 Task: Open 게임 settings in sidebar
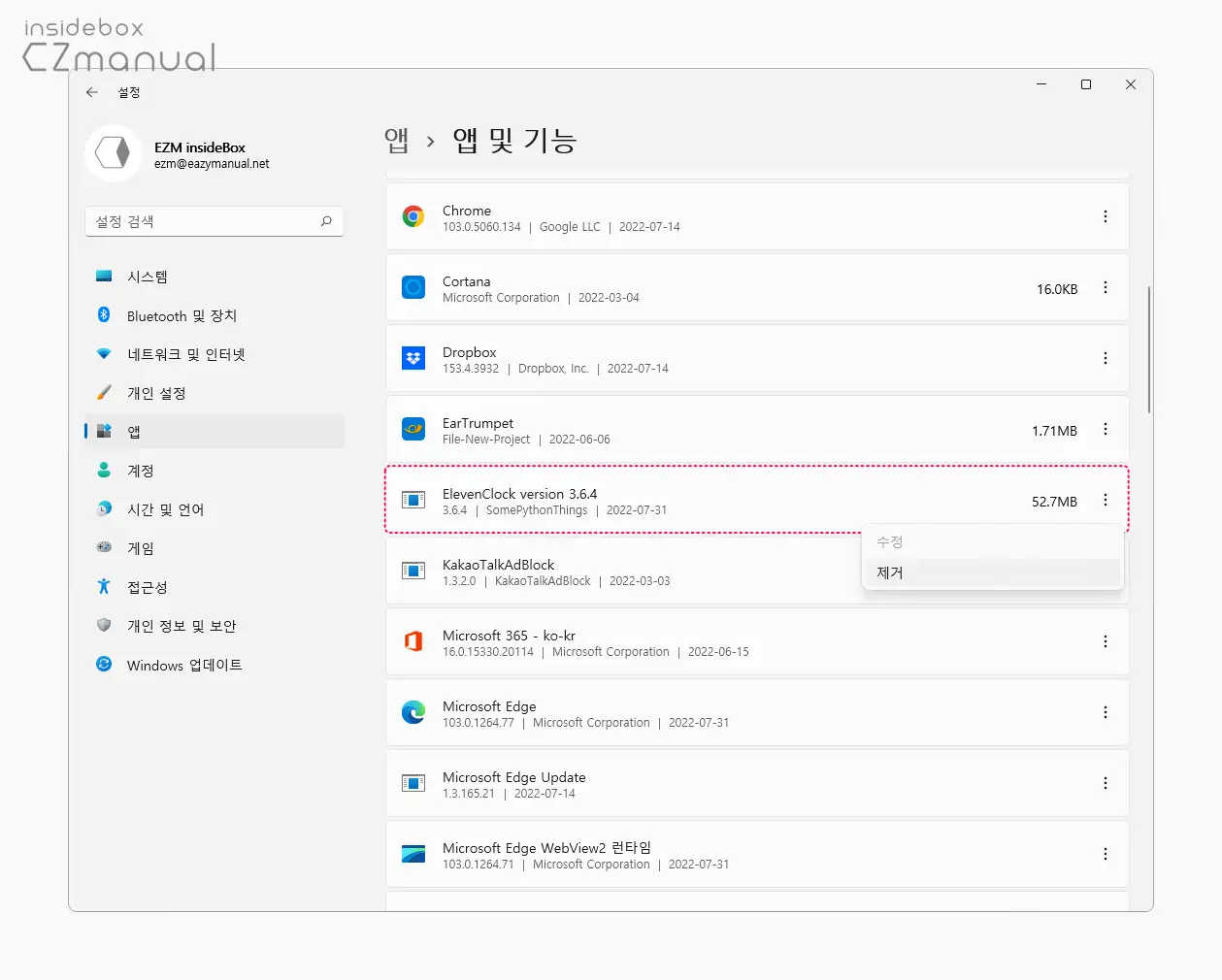215,548
